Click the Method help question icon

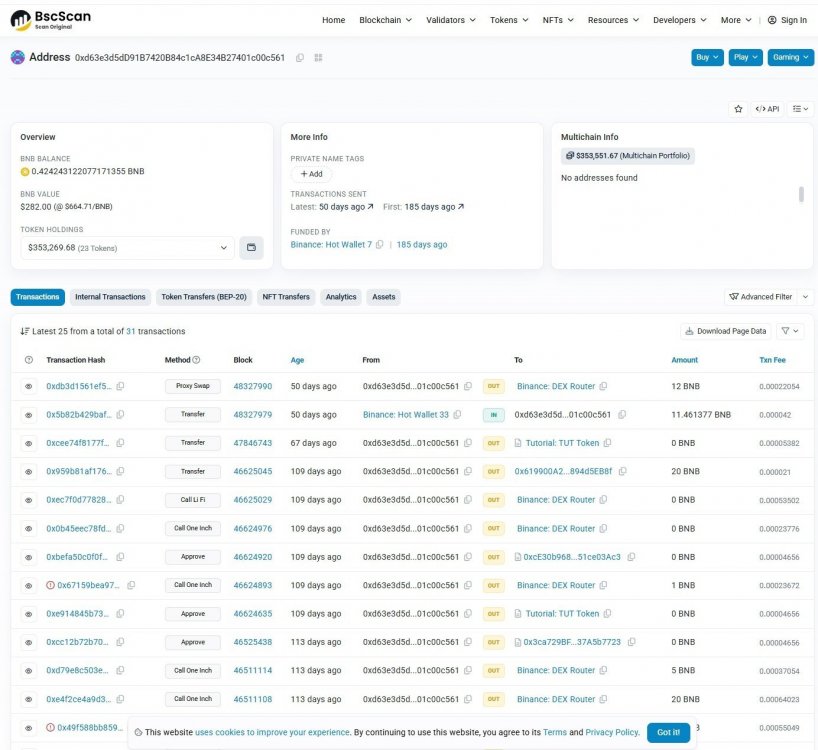(x=196, y=360)
